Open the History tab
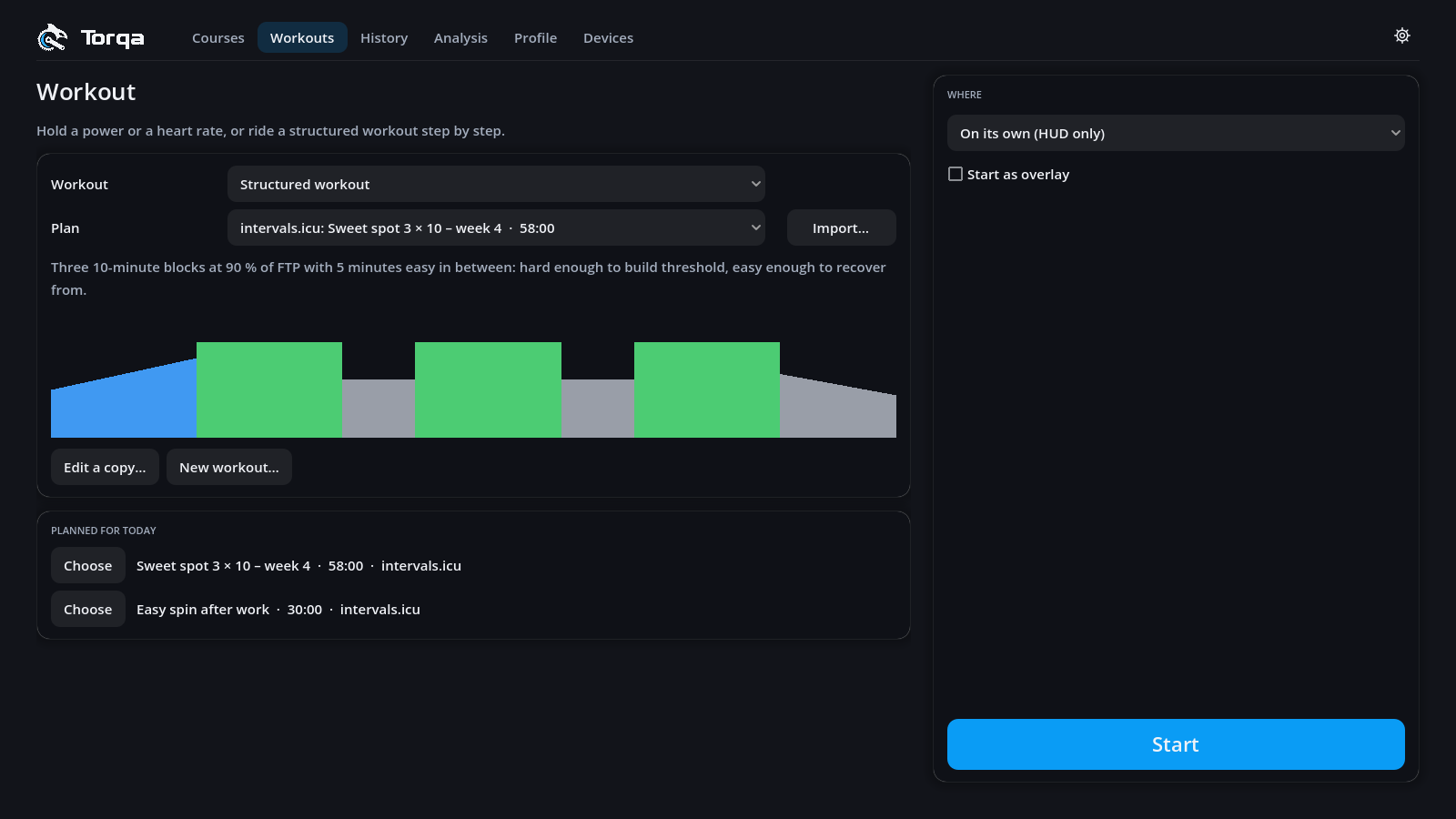Image resolution: width=1456 pixels, height=819 pixels. pos(384,37)
